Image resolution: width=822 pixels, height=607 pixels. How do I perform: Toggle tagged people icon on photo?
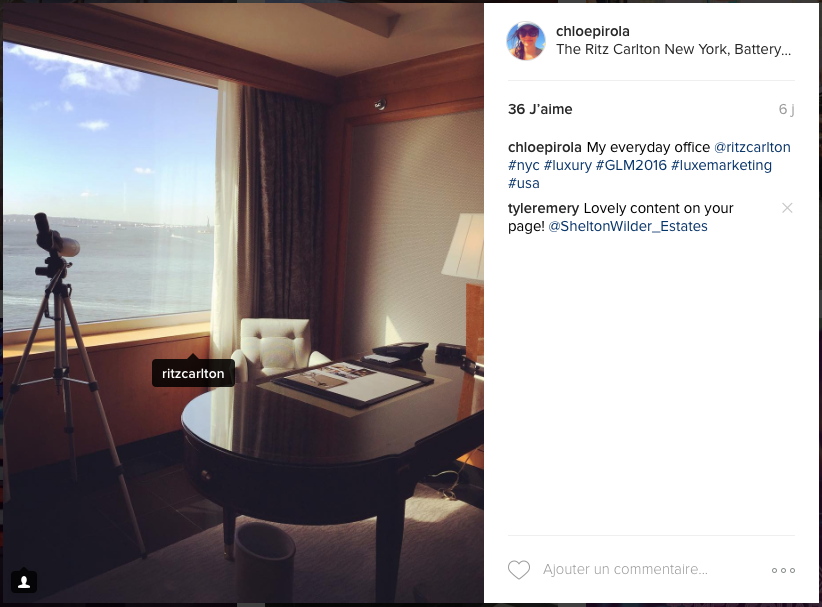point(24,581)
